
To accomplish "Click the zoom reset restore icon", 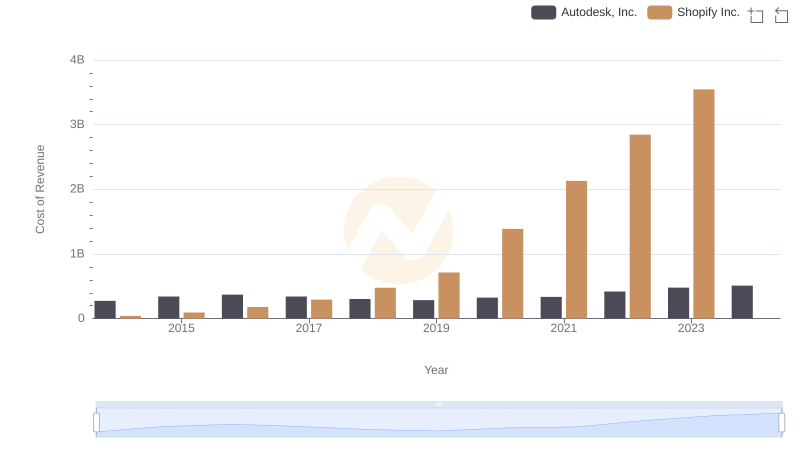I will [781, 15].
